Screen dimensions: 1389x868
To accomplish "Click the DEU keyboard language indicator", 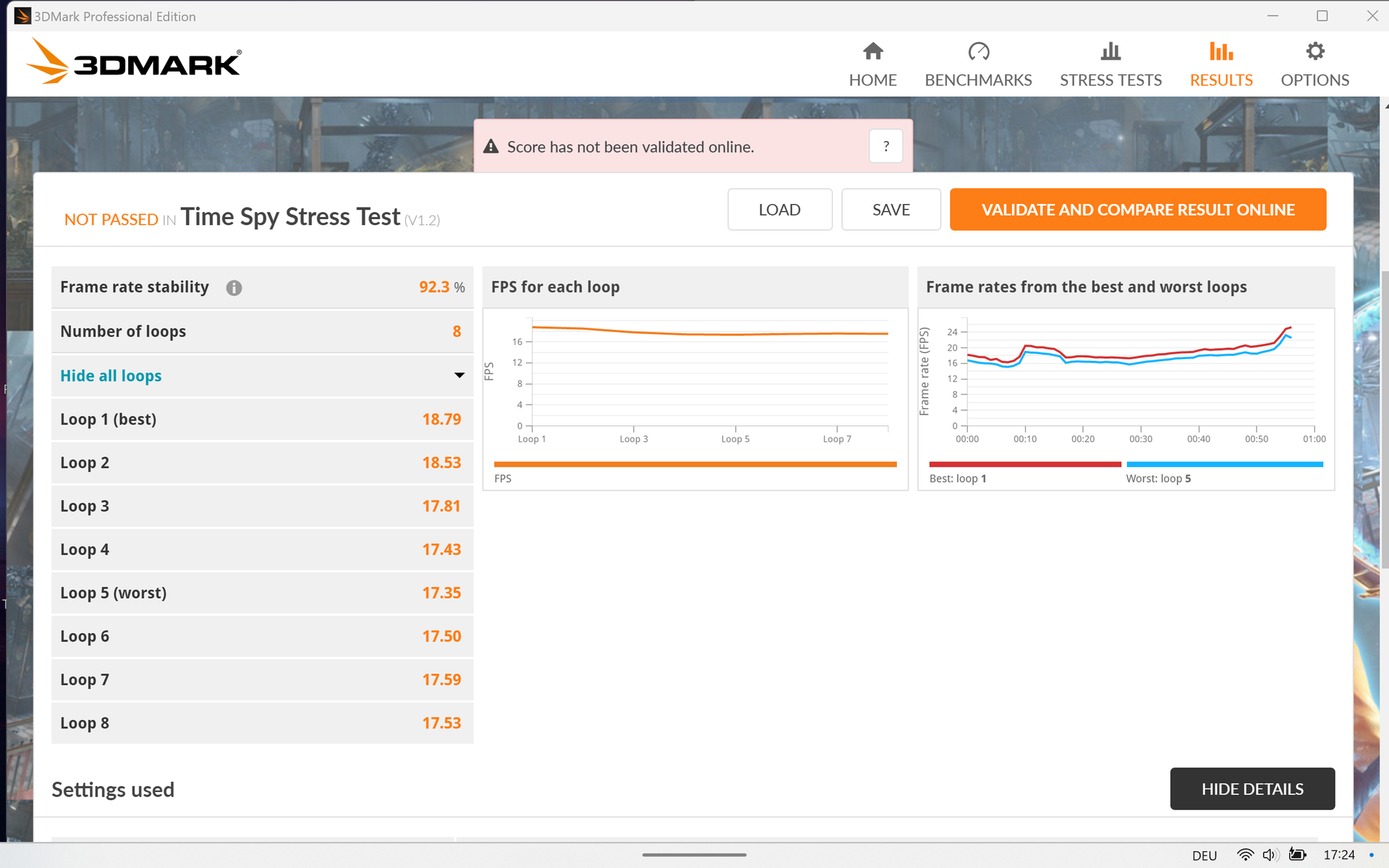I will pos(1204,856).
